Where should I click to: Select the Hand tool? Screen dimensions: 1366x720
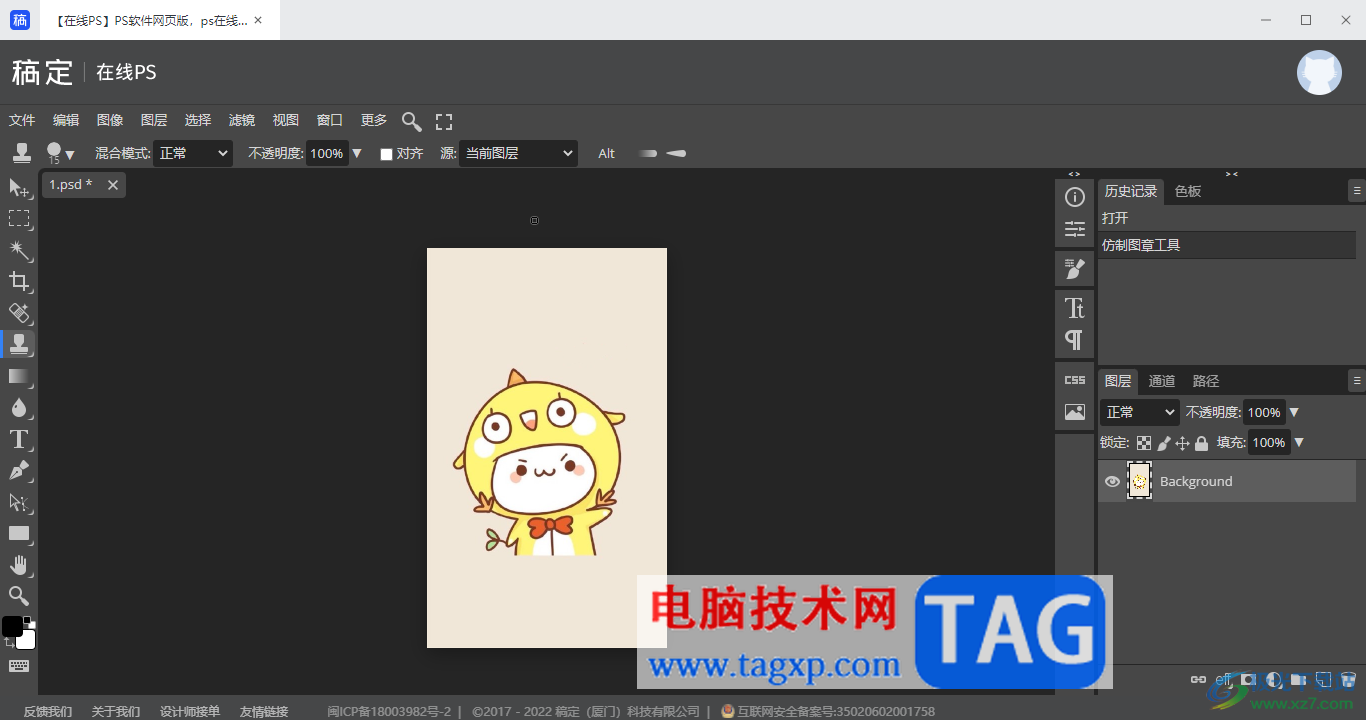pos(19,565)
